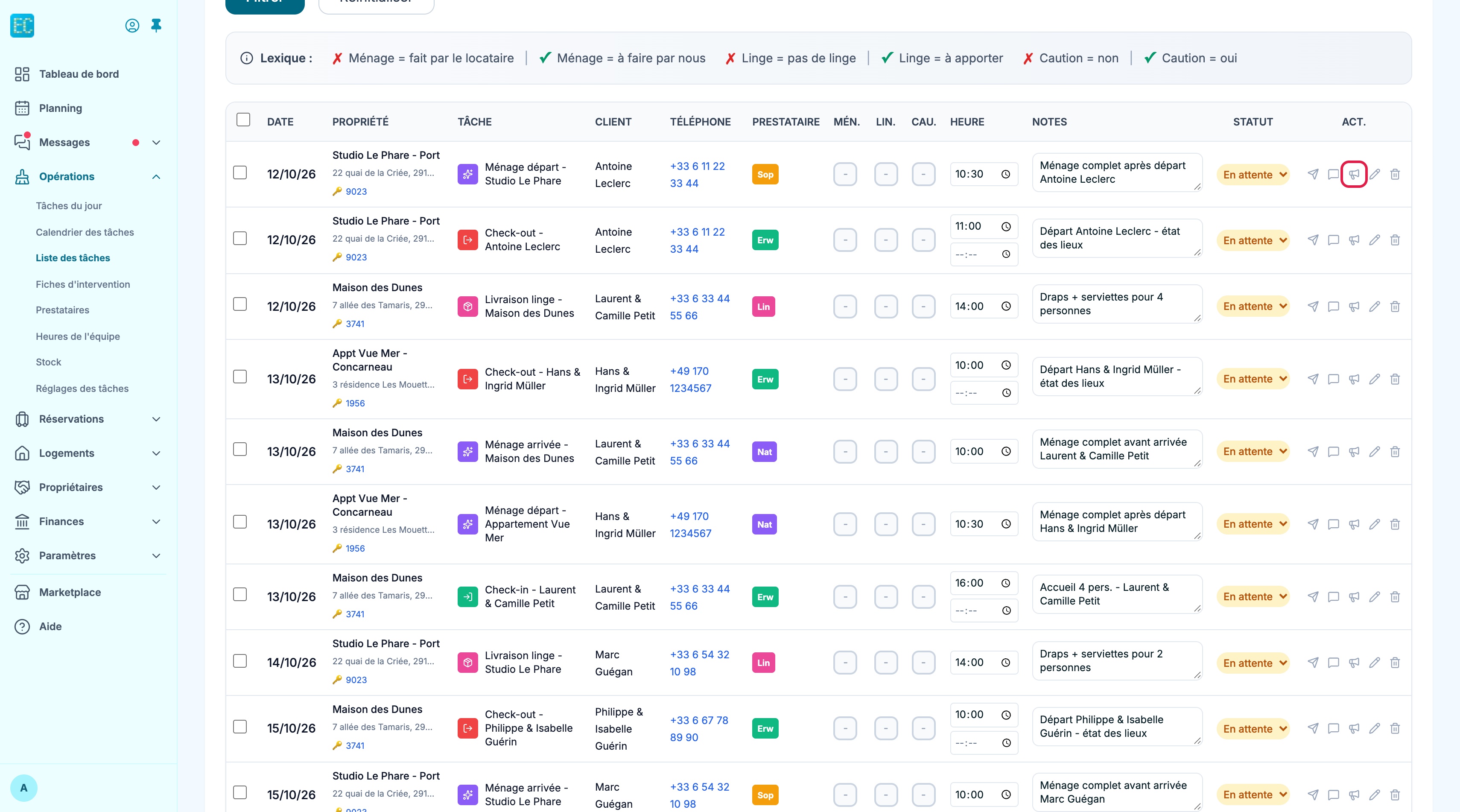Open status dropdown for Check-out Antoine Leclerc

1253,240
